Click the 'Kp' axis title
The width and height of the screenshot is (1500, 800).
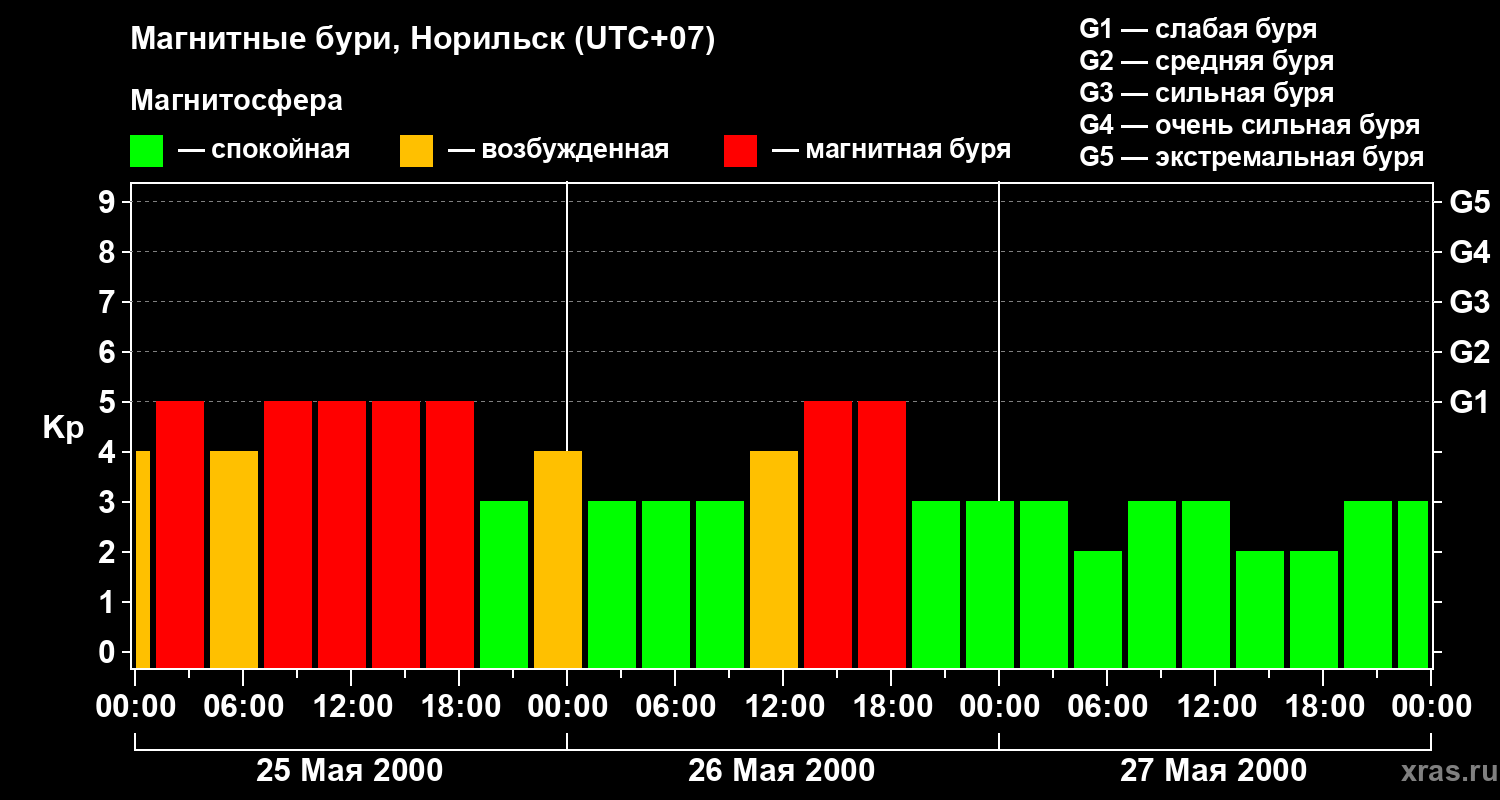63,428
